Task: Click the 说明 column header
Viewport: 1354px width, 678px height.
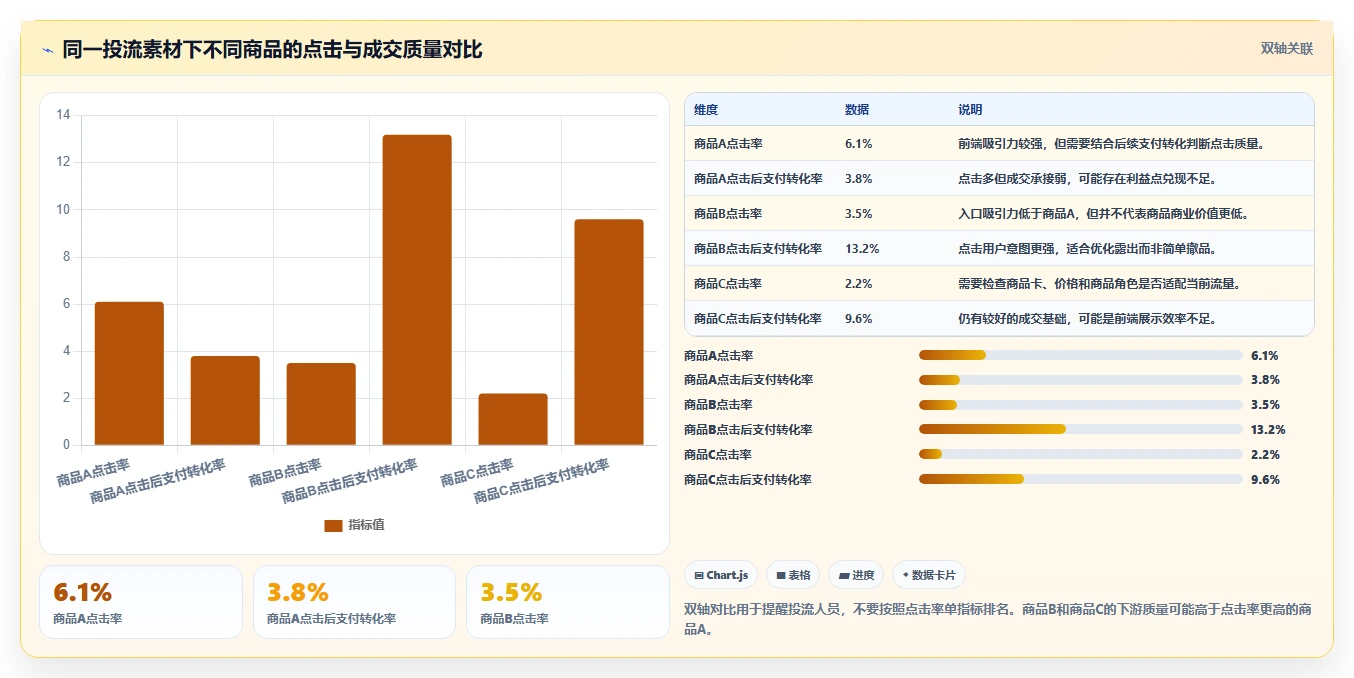Action: click(x=970, y=110)
